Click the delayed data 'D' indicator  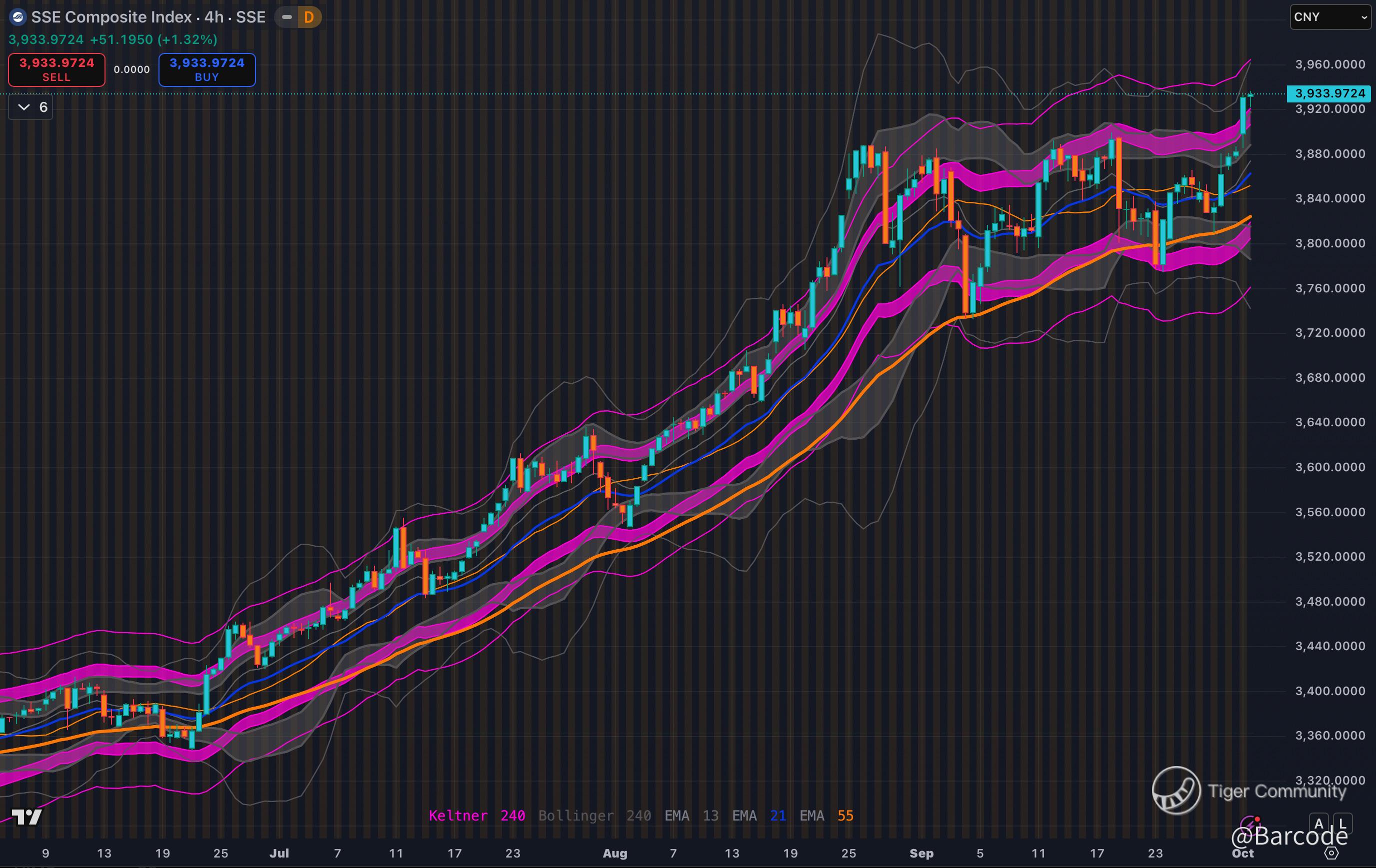coord(309,17)
